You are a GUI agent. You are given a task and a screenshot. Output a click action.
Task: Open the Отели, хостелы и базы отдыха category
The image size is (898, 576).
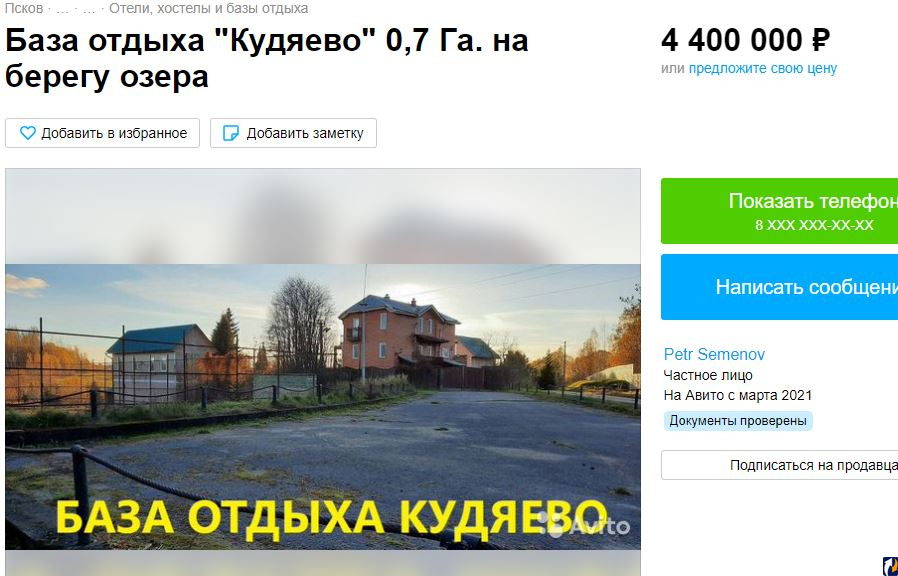pyautogui.click(x=208, y=9)
